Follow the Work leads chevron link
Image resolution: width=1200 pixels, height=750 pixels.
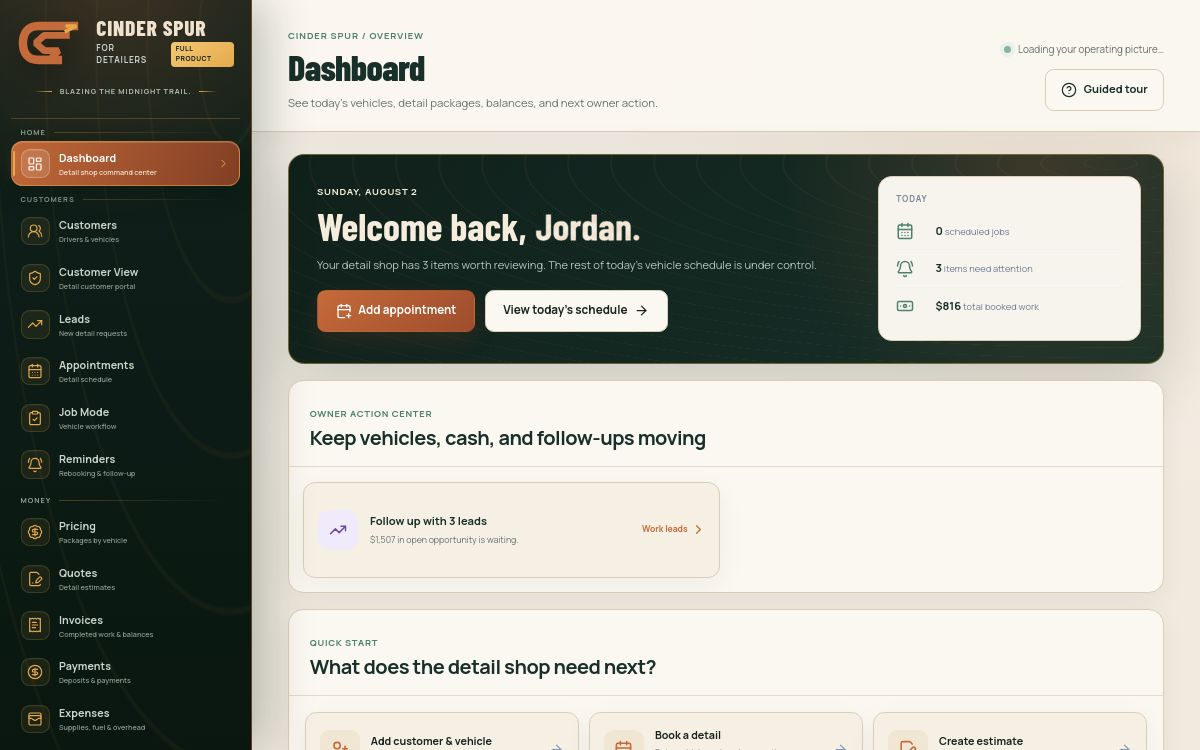[x=672, y=529]
